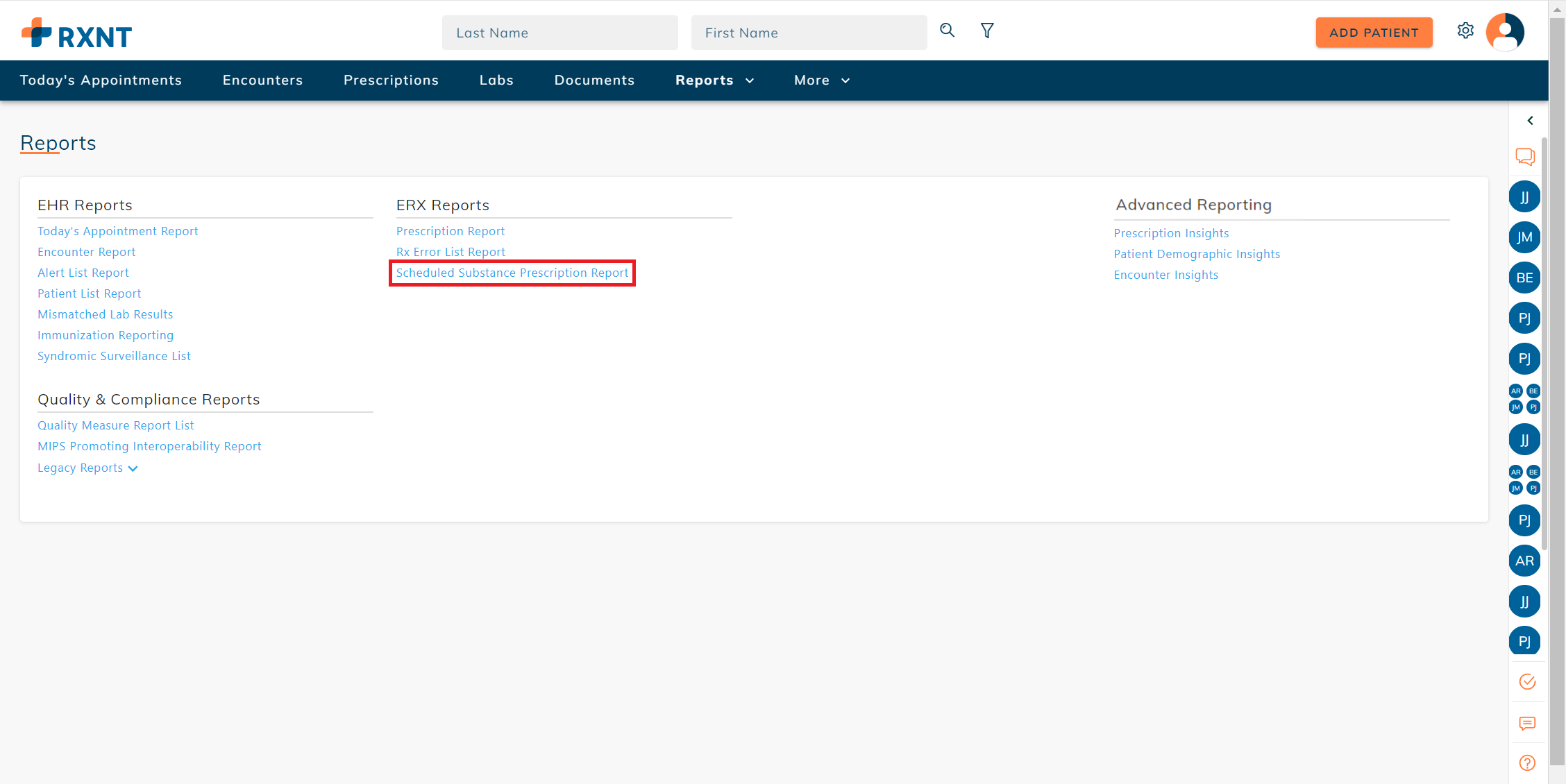This screenshot has height=784, width=1566.
Task: Select the large AR avatar in sidebar
Action: click(1524, 561)
